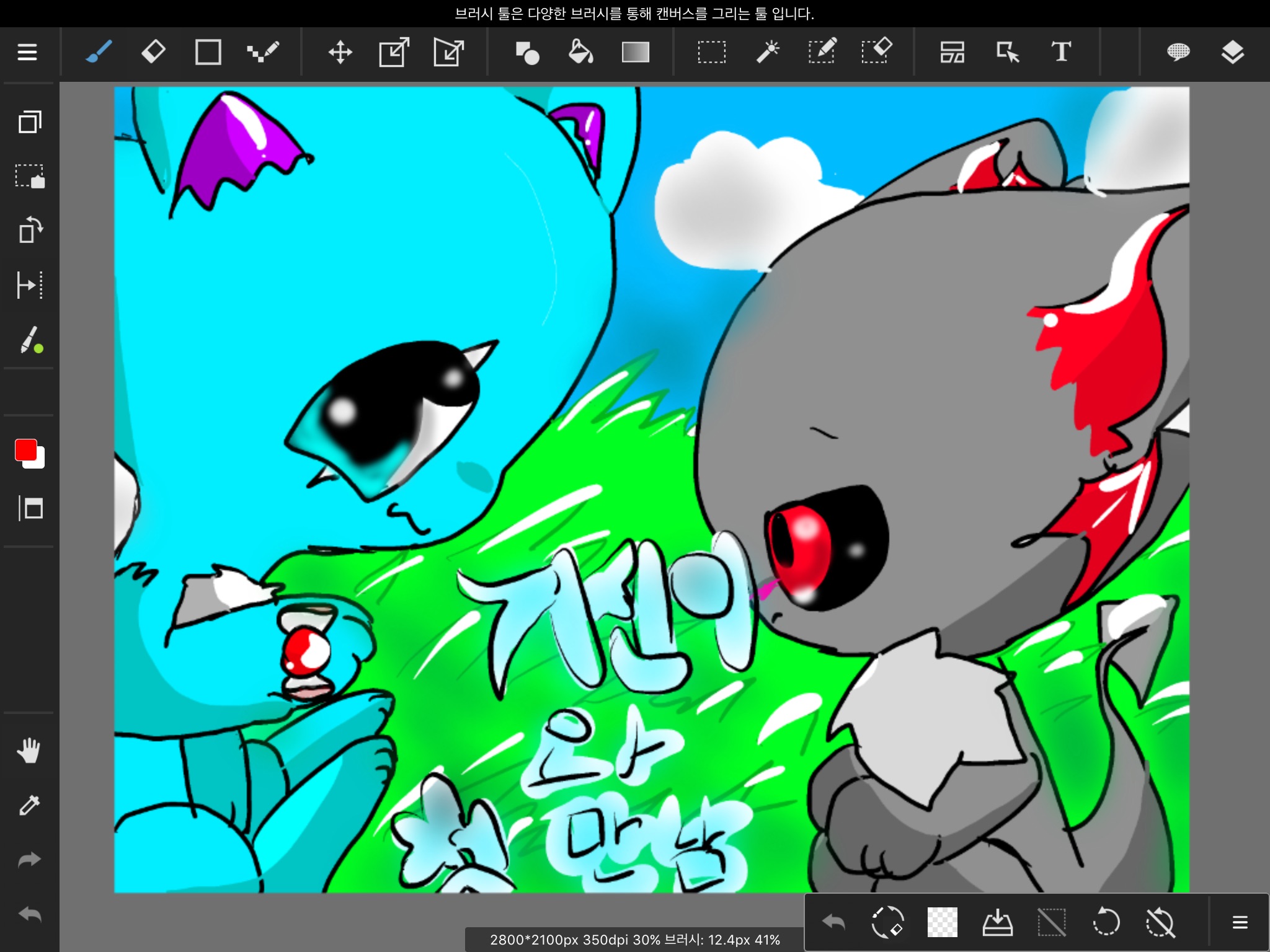Select the Bucket fill tool

pyautogui.click(x=580, y=52)
